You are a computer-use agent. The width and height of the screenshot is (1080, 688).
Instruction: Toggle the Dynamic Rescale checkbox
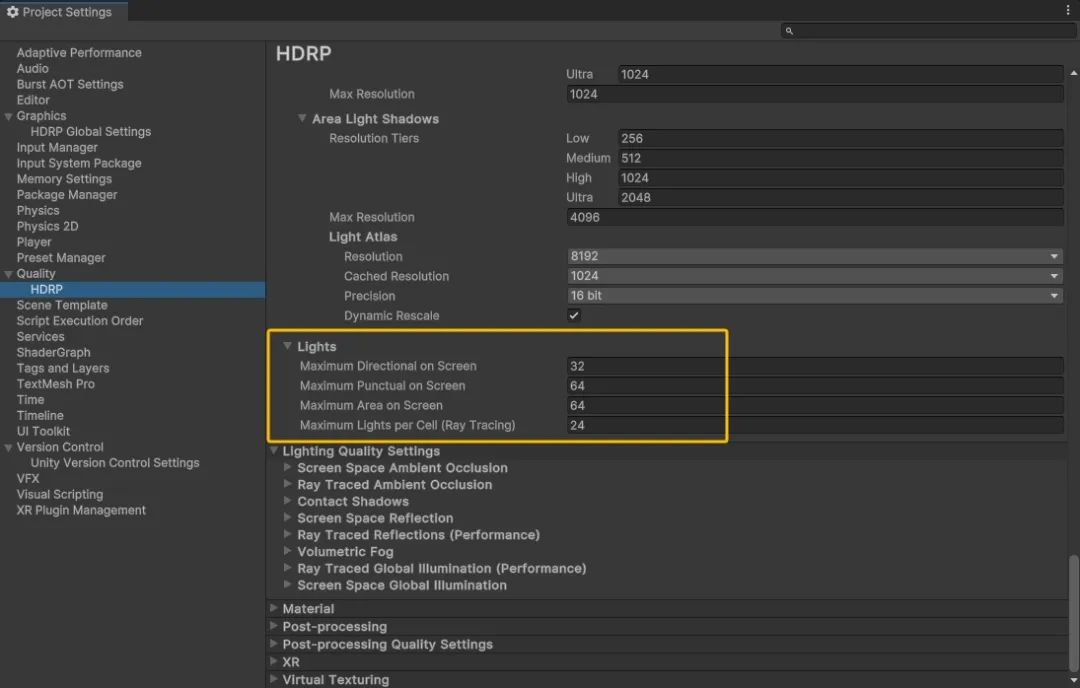click(x=574, y=315)
